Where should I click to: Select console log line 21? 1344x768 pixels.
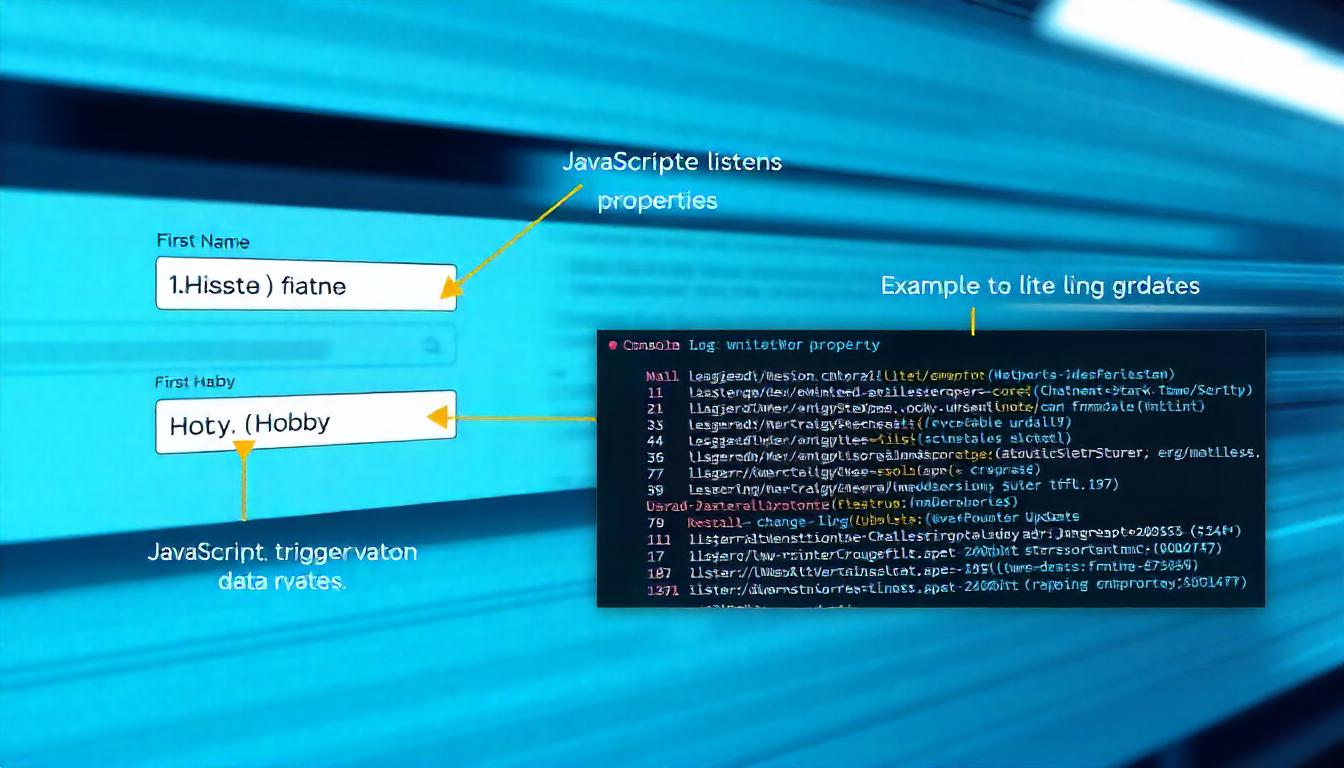pyautogui.click(x=925, y=407)
